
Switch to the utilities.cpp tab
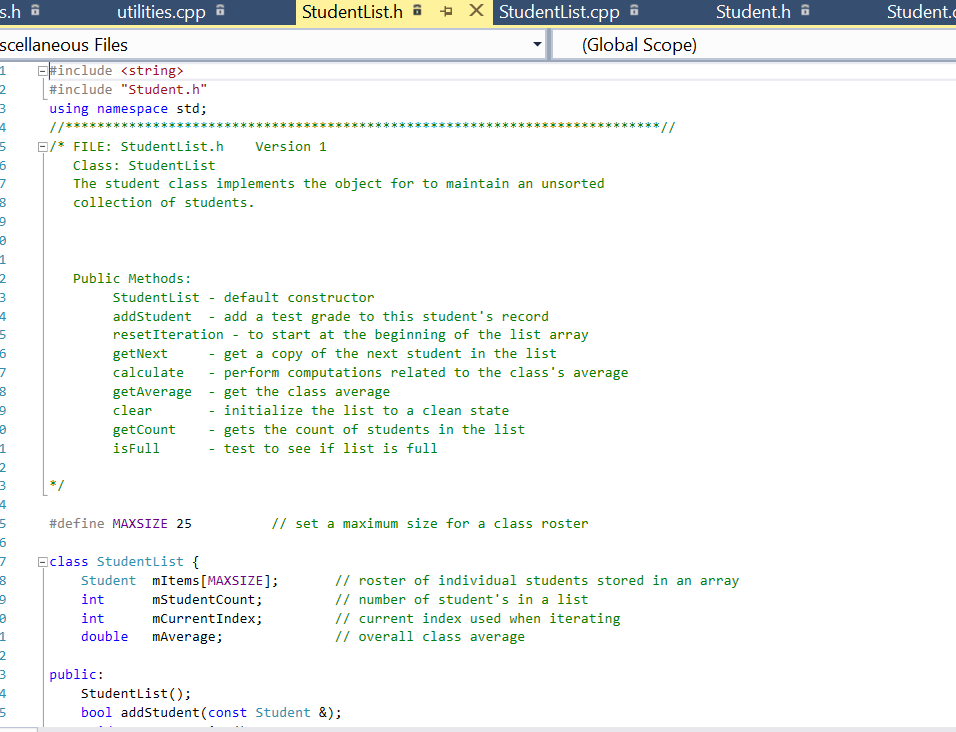[x=161, y=12]
